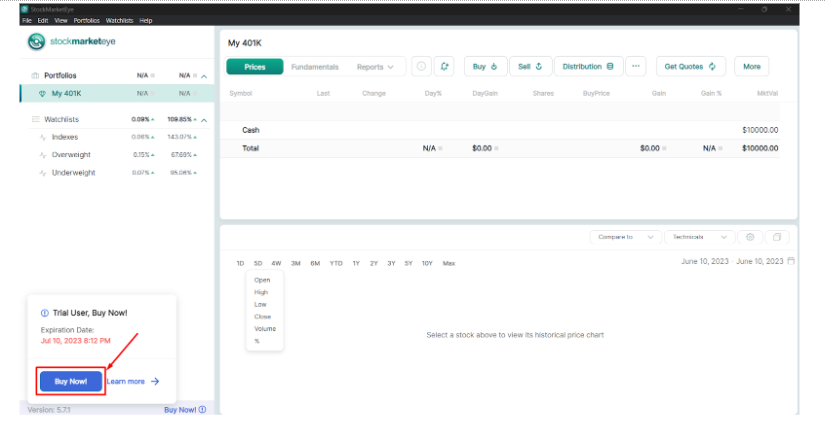Click the blue Buy Now! button

pyautogui.click(x=71, y=381)
